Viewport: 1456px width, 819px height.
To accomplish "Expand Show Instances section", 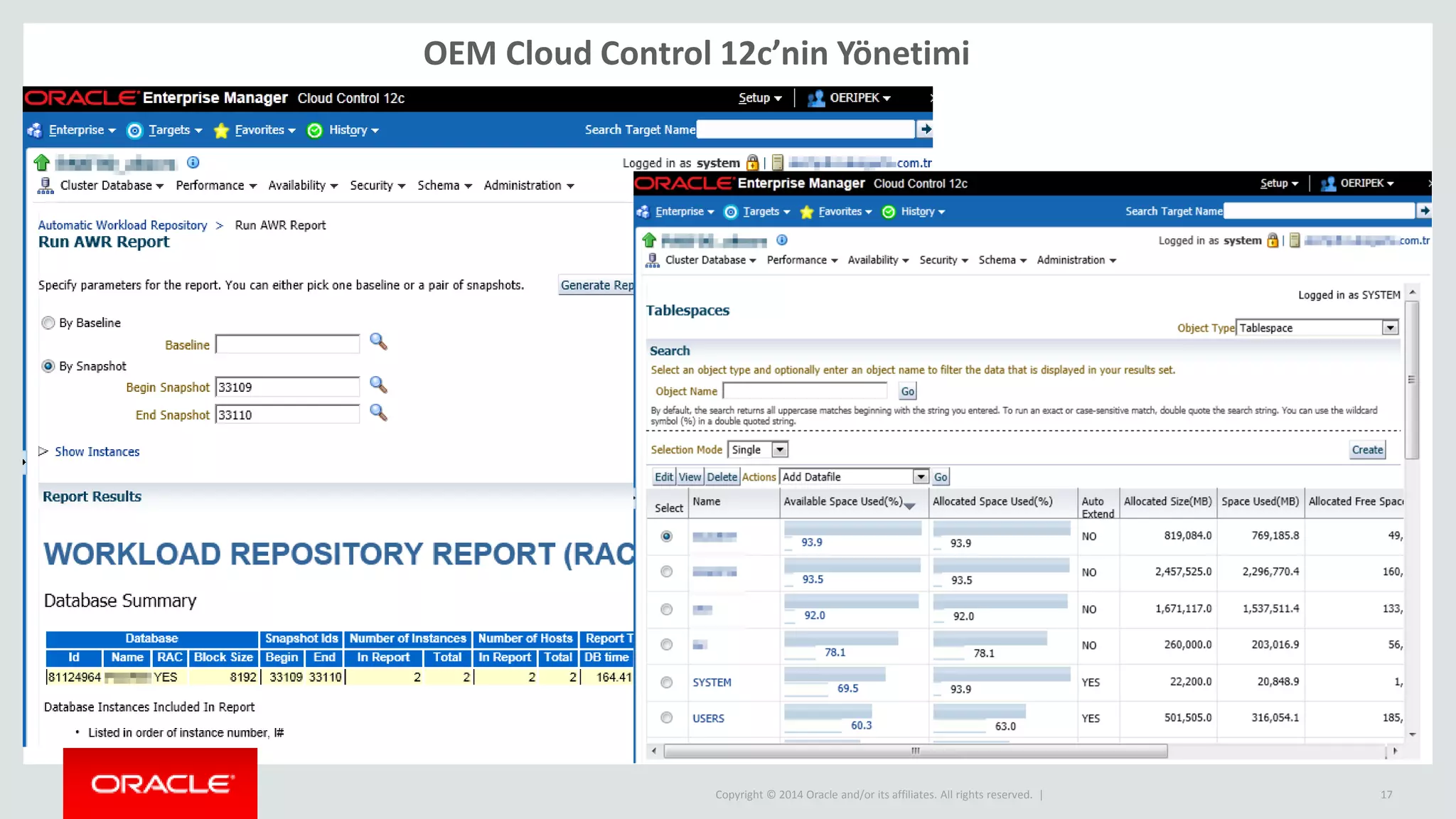I will [43, 451].
